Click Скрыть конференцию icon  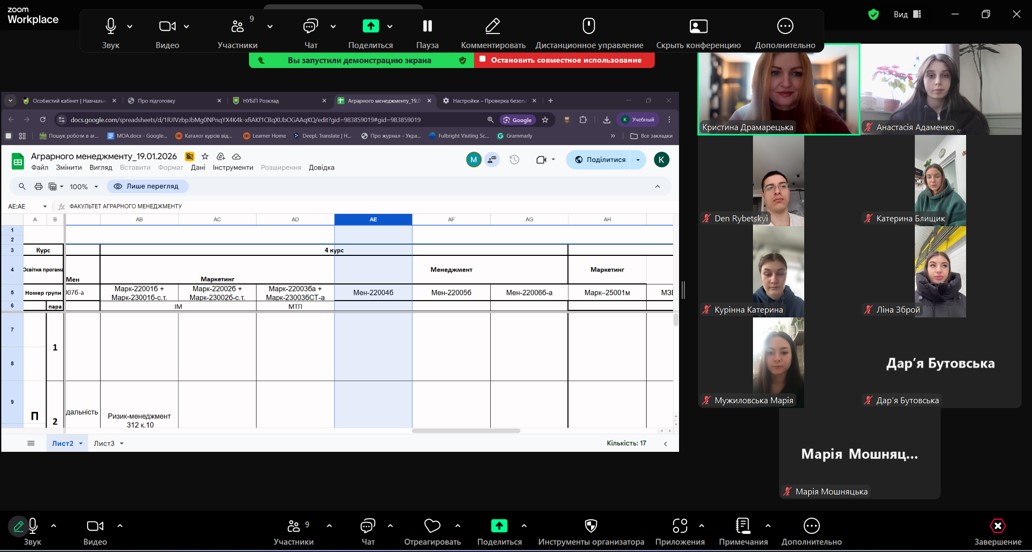click(698, 27)
